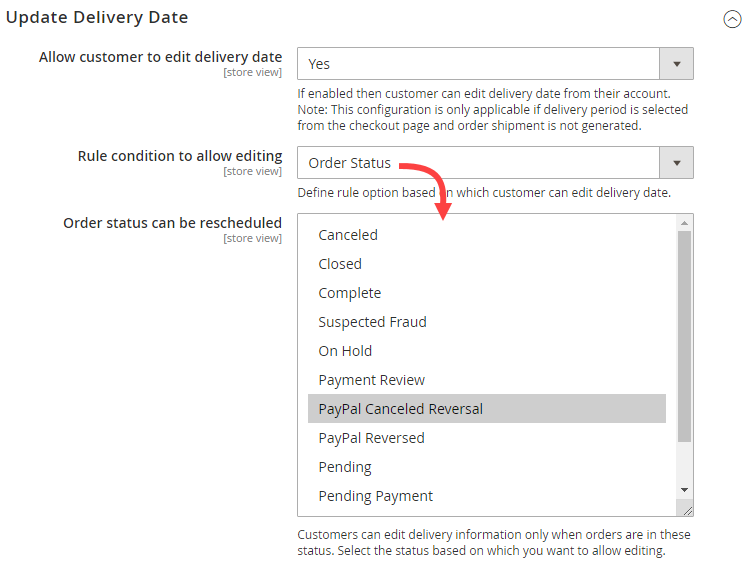This screenshot has height=563, width=747.
Task: Open the Allow customer to edit dropdown
Action: pyautogui.click(x=676, y=64)
